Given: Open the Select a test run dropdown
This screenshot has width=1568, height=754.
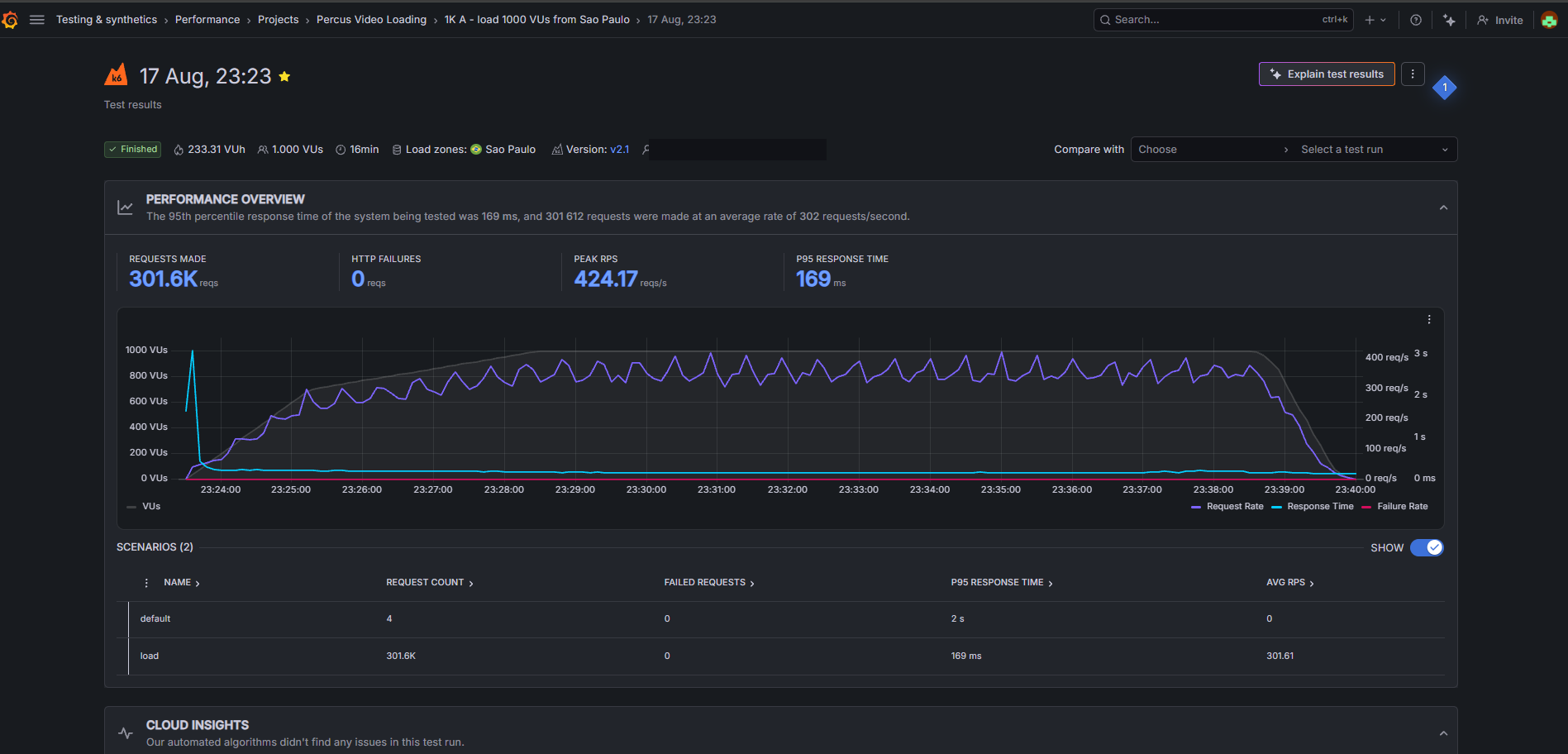Looking at the screenshot, I should pyautogui.click(x=1375, y=150).
